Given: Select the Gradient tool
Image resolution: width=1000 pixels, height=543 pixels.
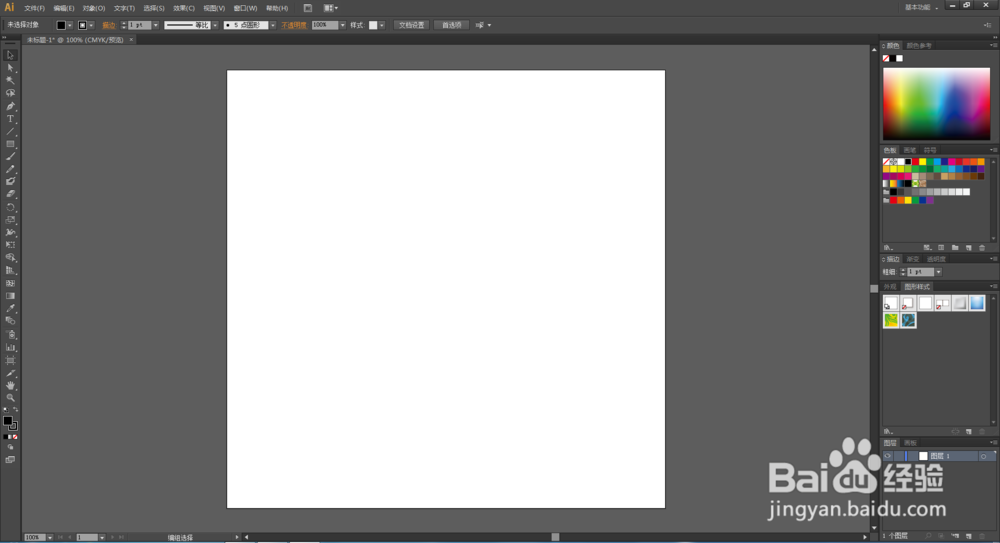Looking at the screenshot, I should [x=10, y=296].
